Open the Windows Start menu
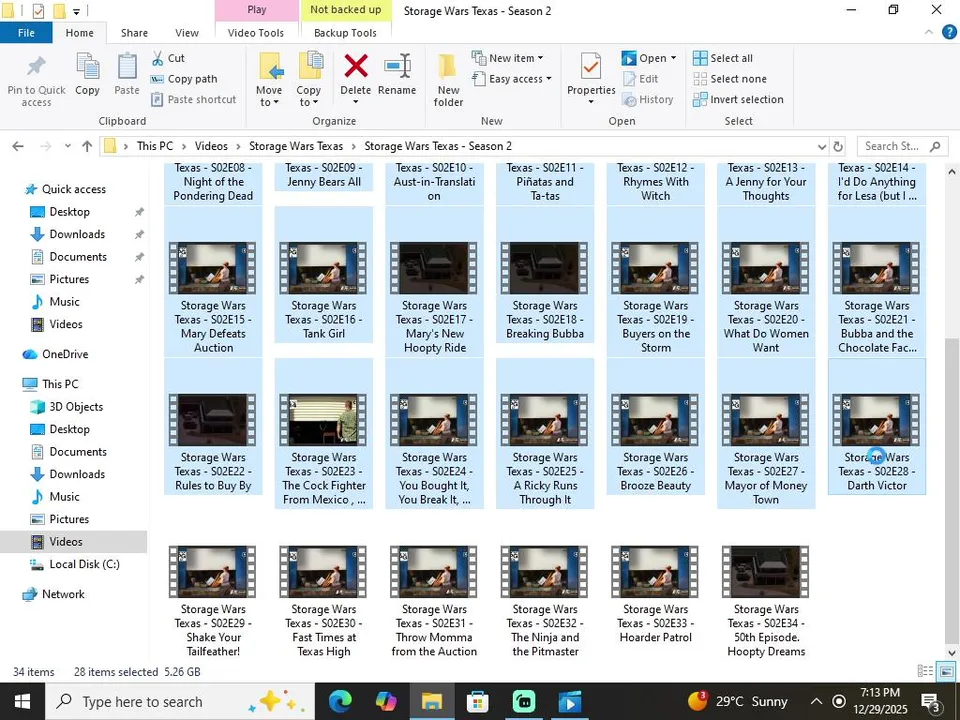 (22, 702)
